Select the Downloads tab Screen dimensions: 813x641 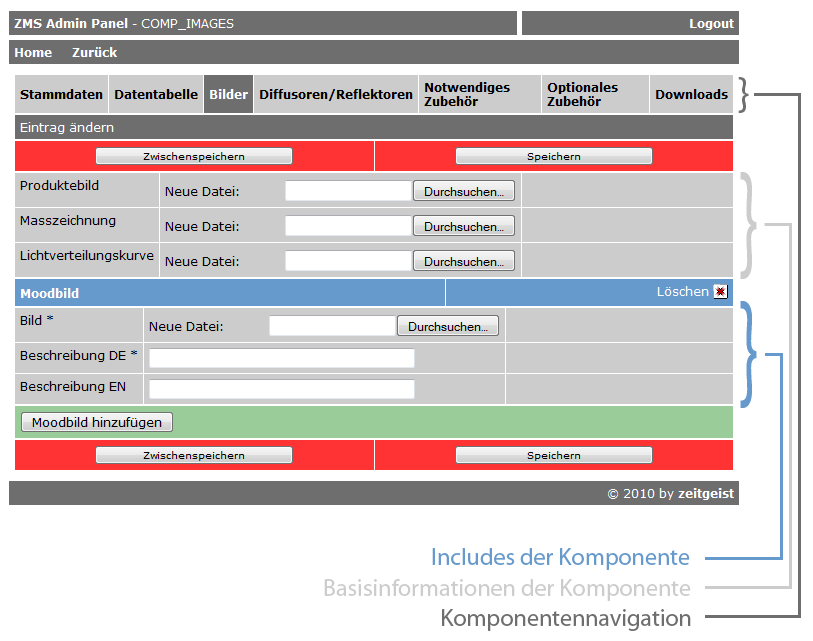click(690, 94)
